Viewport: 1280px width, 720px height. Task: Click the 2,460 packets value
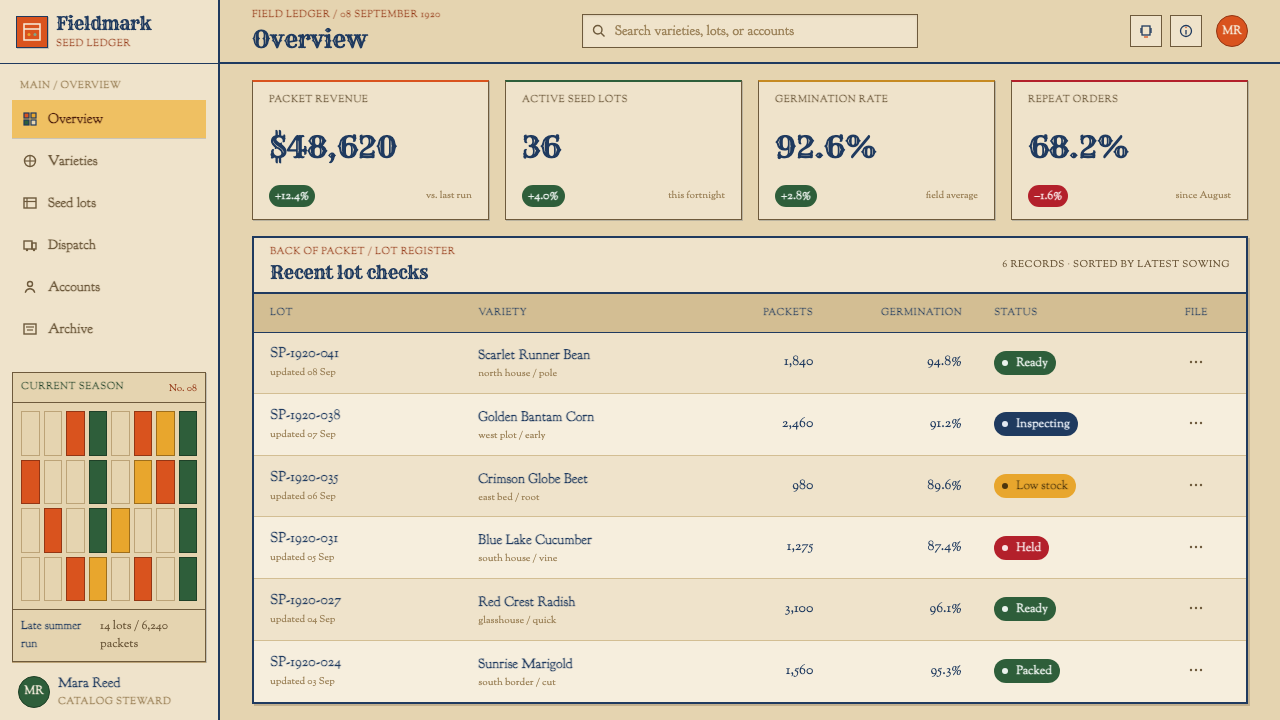pyautogui.click(x=798, y=424)
